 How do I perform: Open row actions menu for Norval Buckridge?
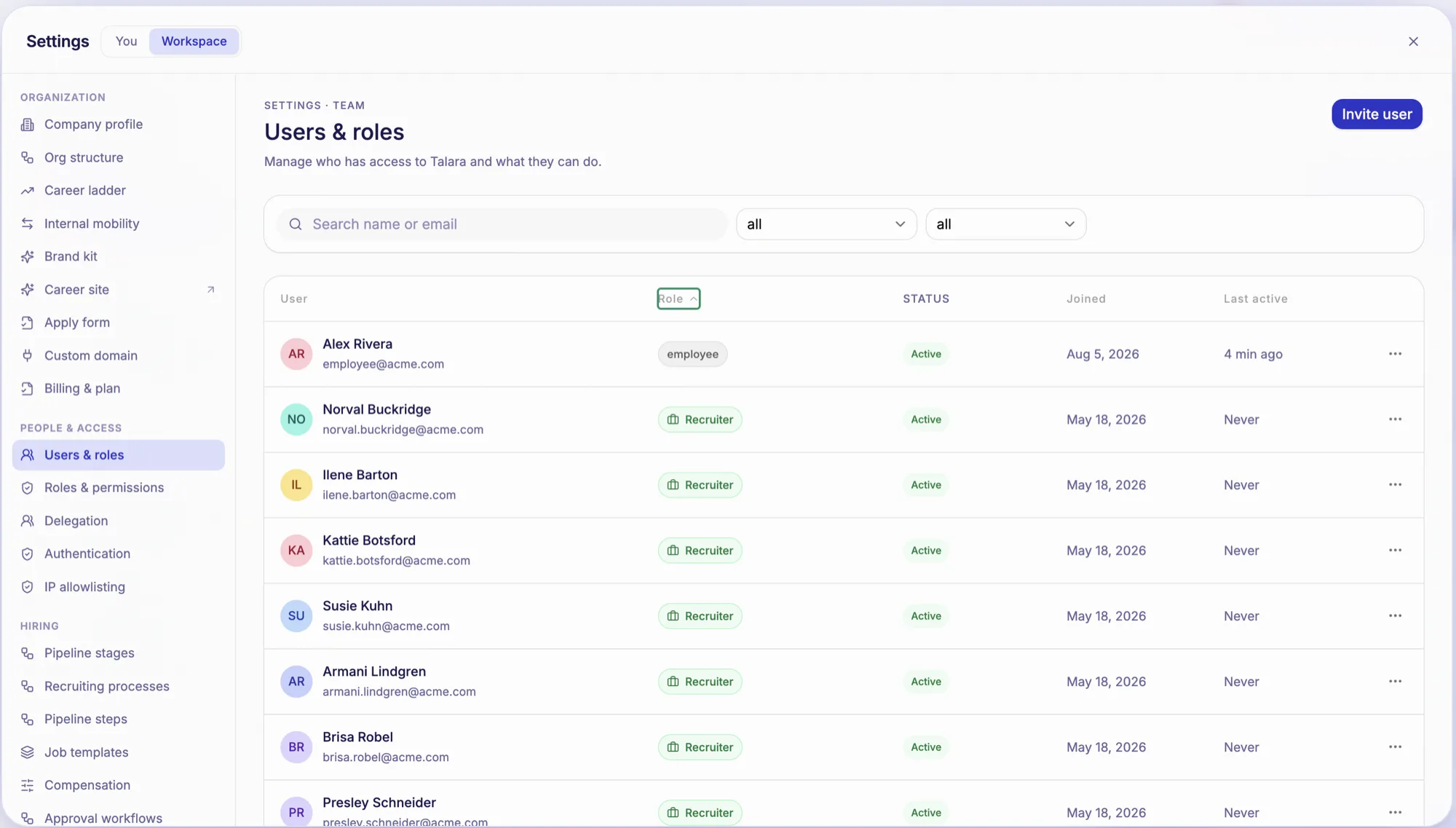pos(1395,419)
